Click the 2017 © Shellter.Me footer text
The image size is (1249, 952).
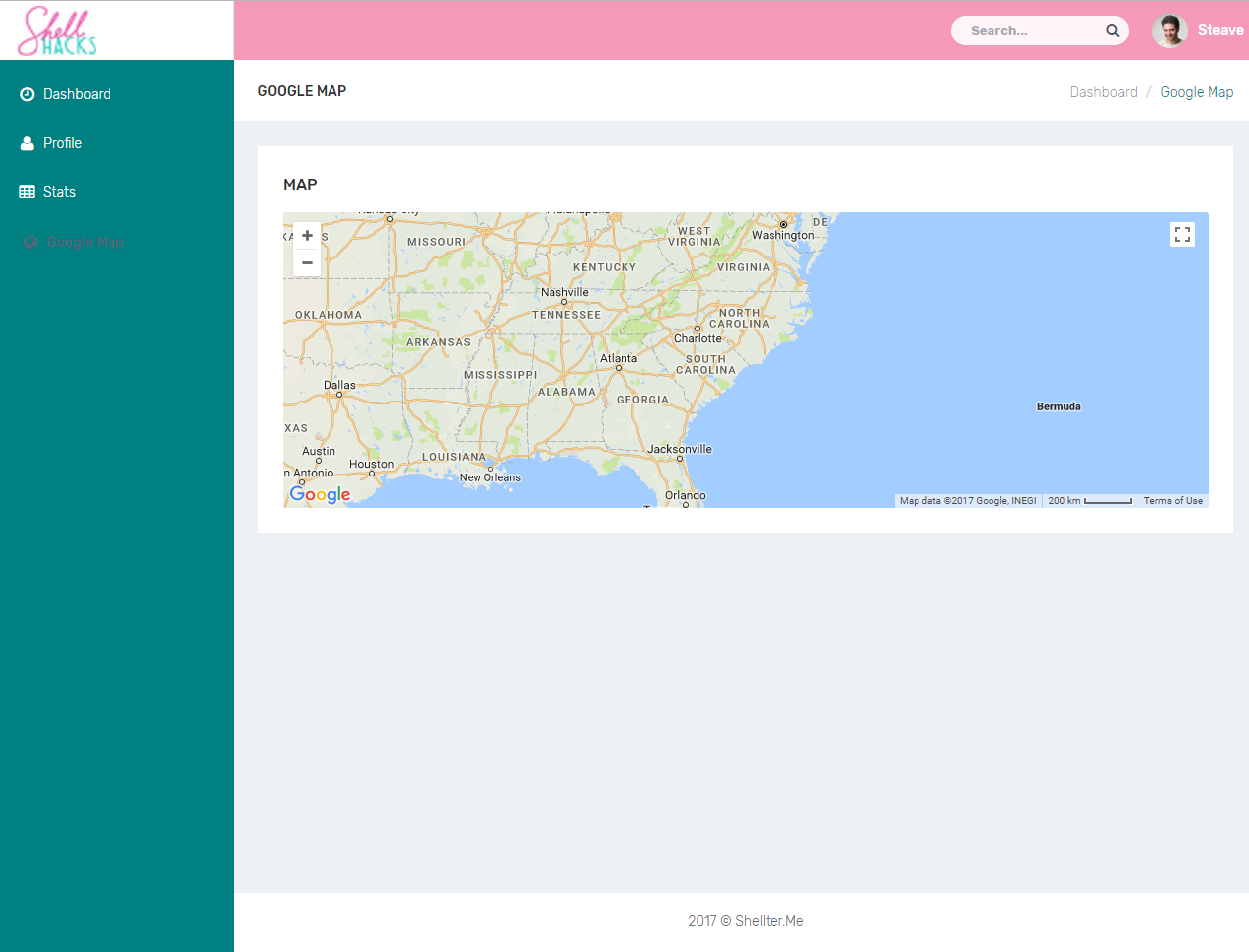click(746, 921)
